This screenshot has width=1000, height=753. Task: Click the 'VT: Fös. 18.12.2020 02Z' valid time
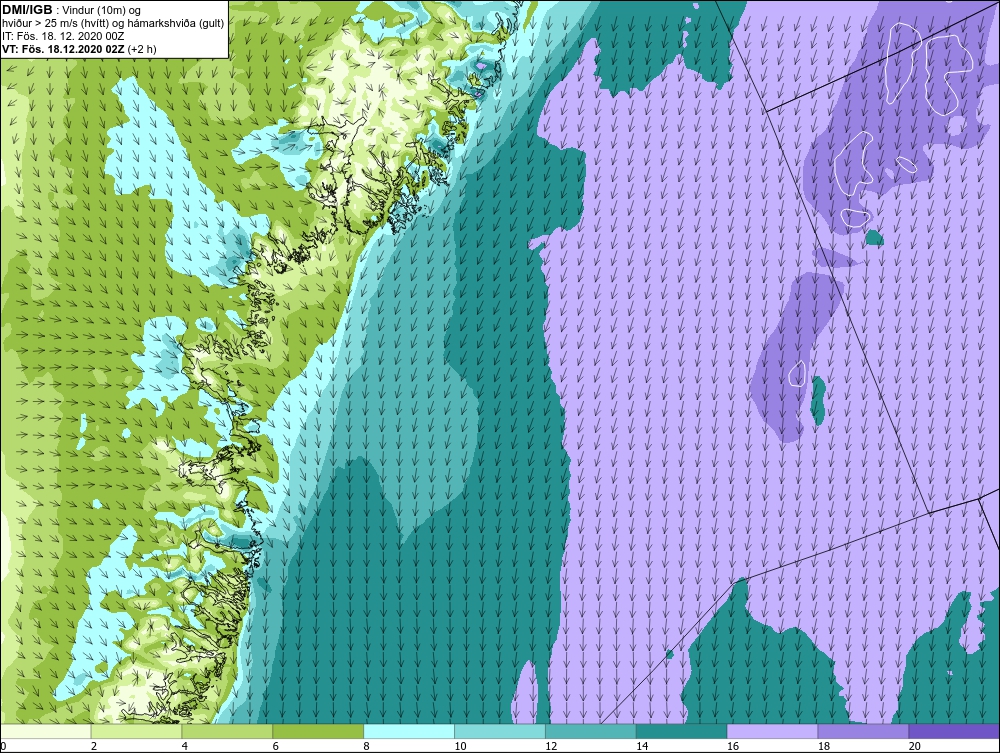[64, 48]
